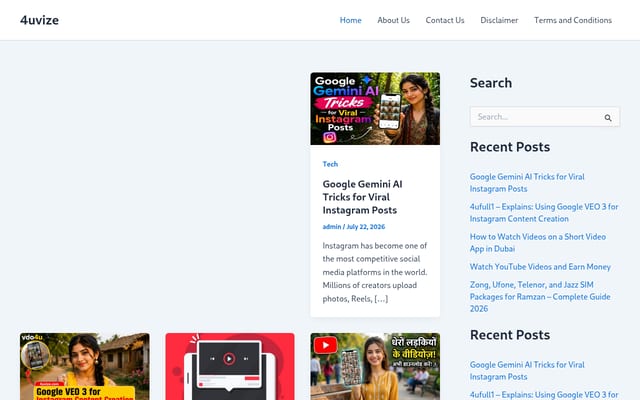Open How to Watch Videos in Dubai link
The width and height of the screenshot is (640, 400).
coord(538,242)
